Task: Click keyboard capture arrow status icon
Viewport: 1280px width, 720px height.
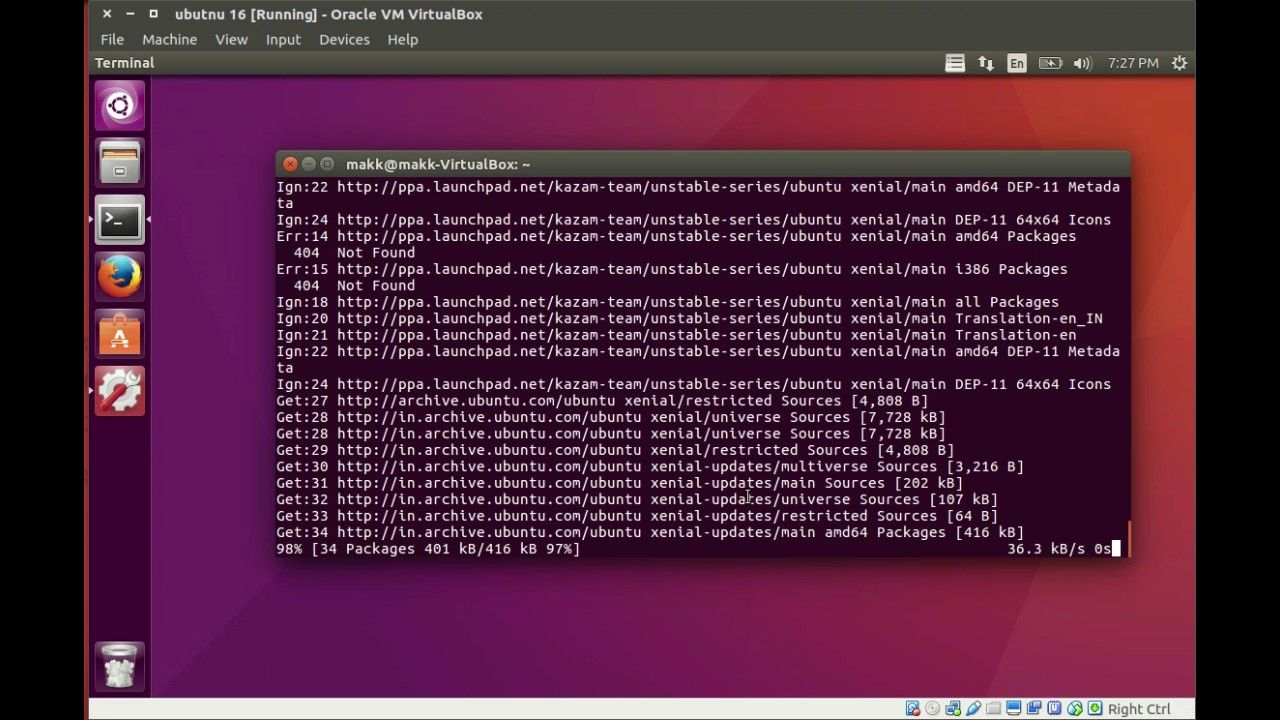Action: 1095,709
